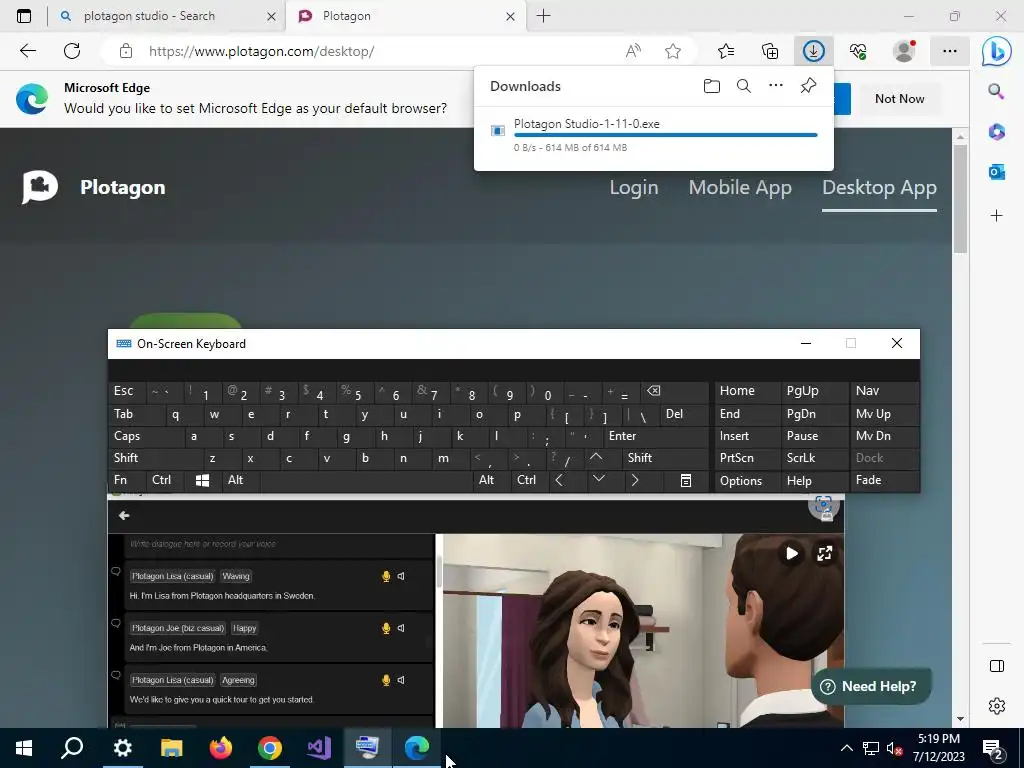The height and width of the screenshot is (768, 1024).
Task: Open the Plotagon Studio-1-11-0.exe download
Action: [586, 124]
